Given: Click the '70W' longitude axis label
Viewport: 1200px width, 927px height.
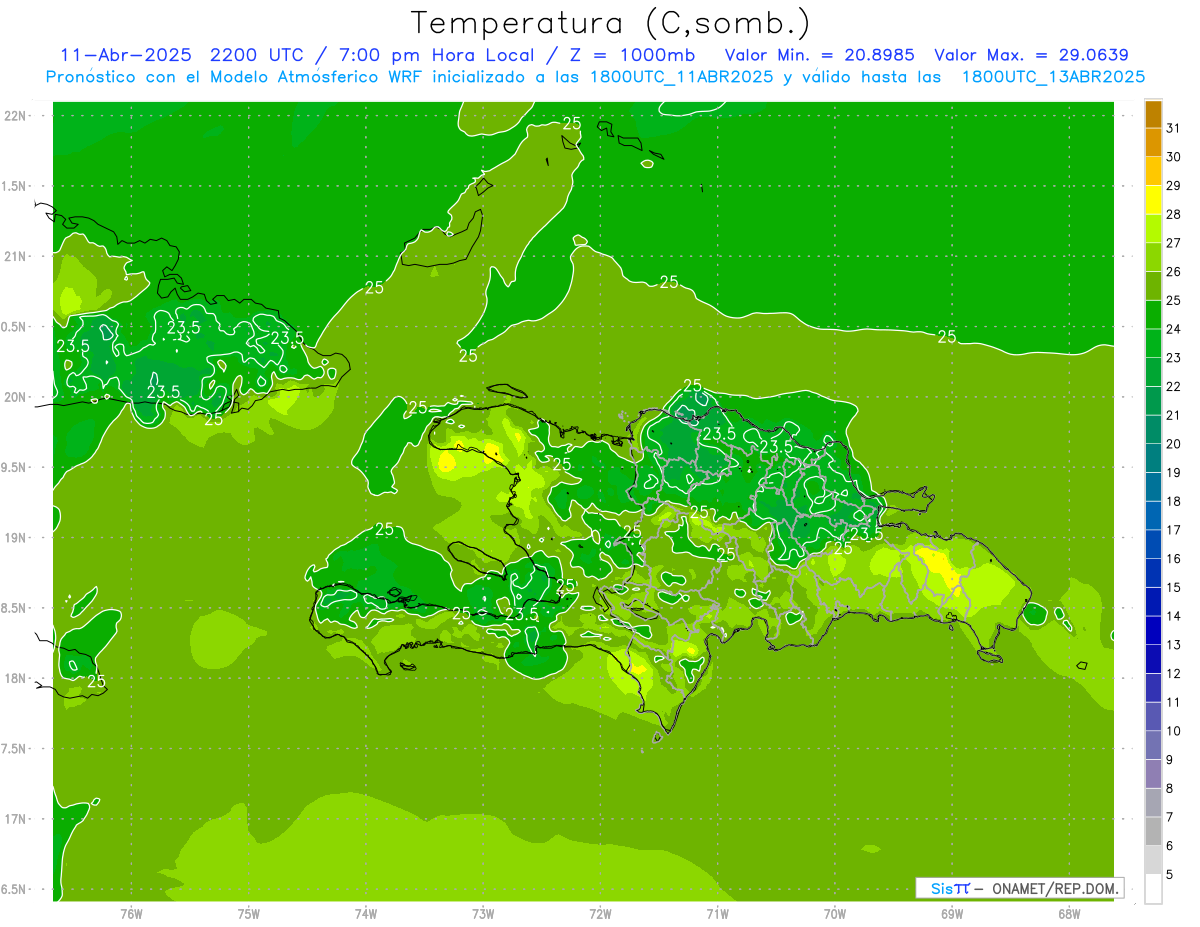Looking at the screenshot, I should click(835, 914).
